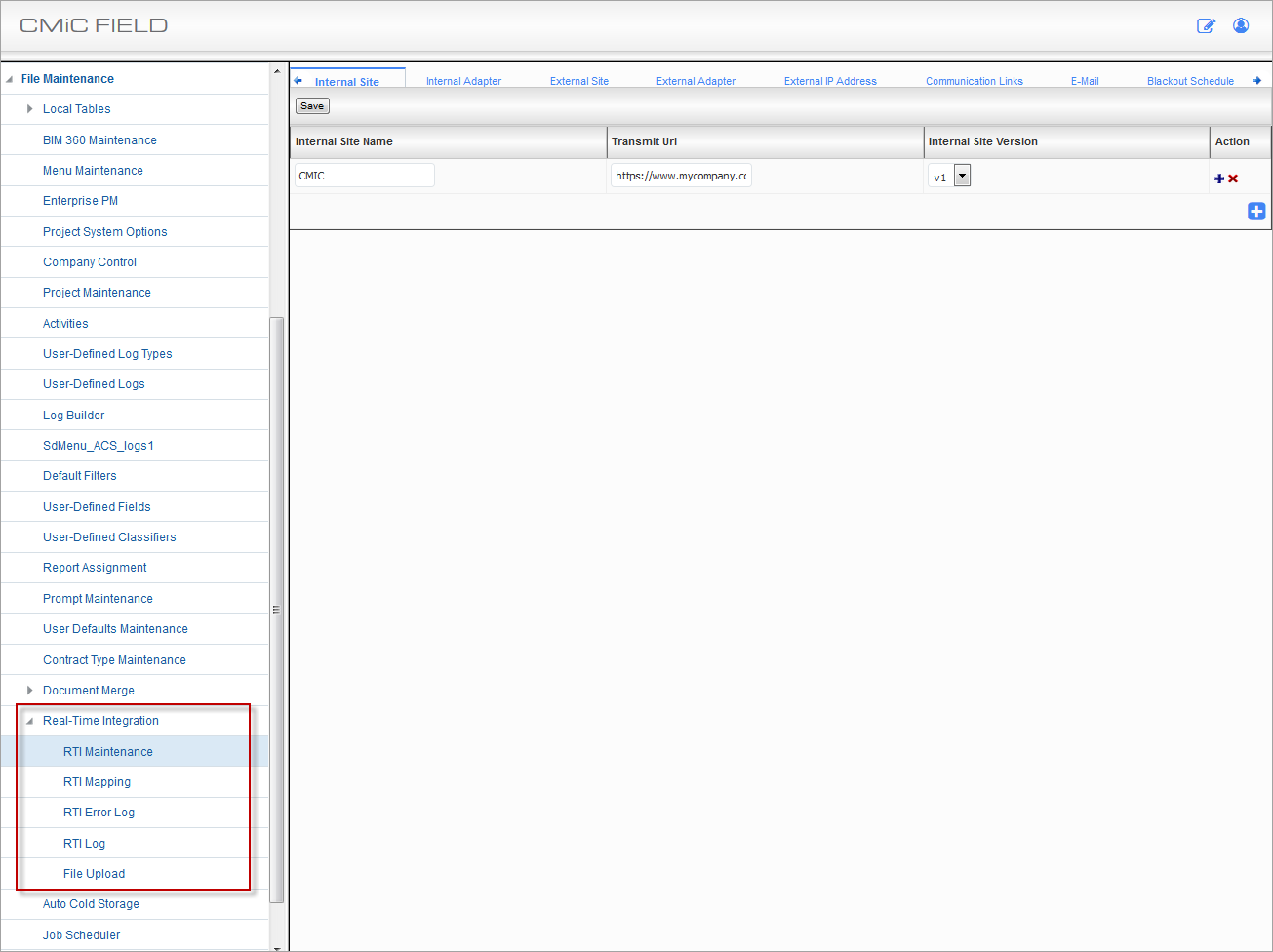
Task: Open Log Builder
Action: pyautogui.click(x=73, y=416)
